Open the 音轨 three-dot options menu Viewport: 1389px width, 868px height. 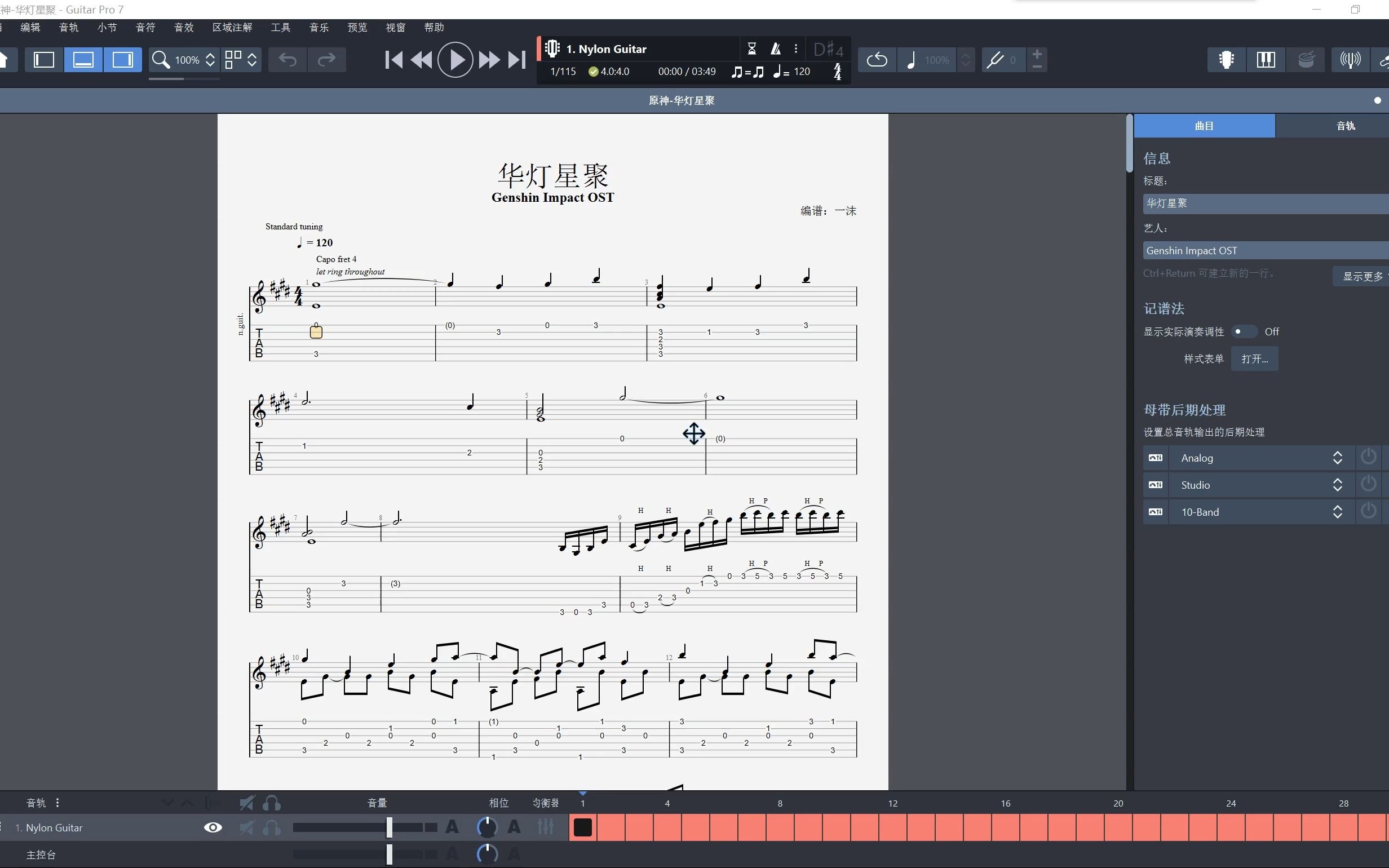pos(57,803)
